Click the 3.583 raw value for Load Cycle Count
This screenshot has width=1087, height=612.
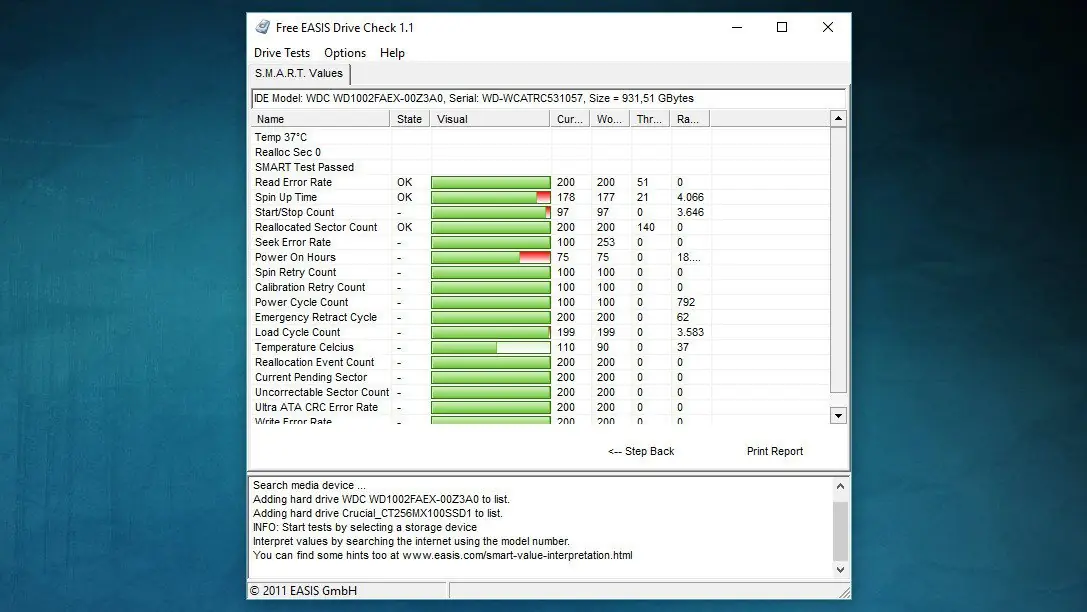point(690,333)
